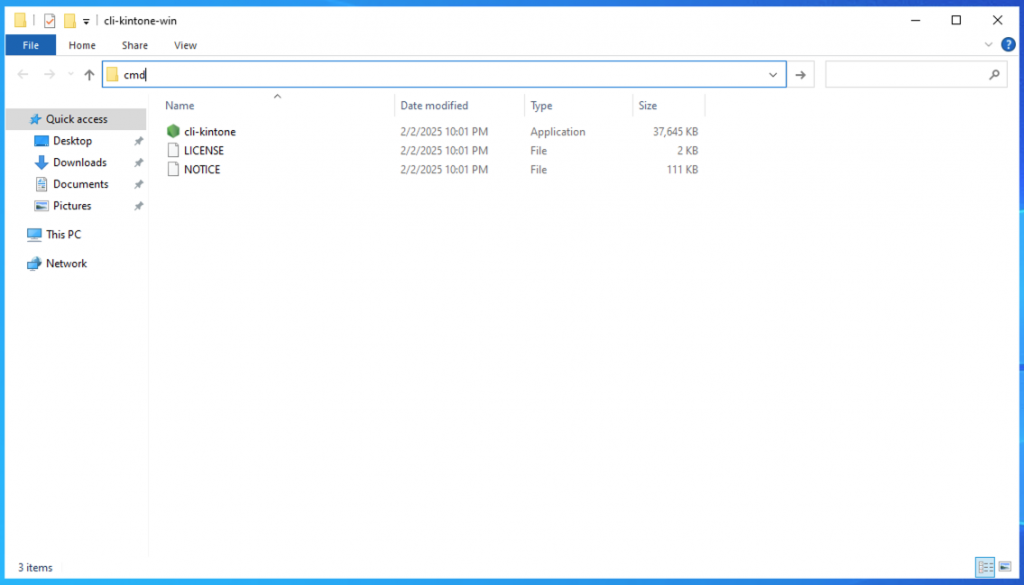Open Customize Quick Access Toolbar dropdown

(86, 22)
